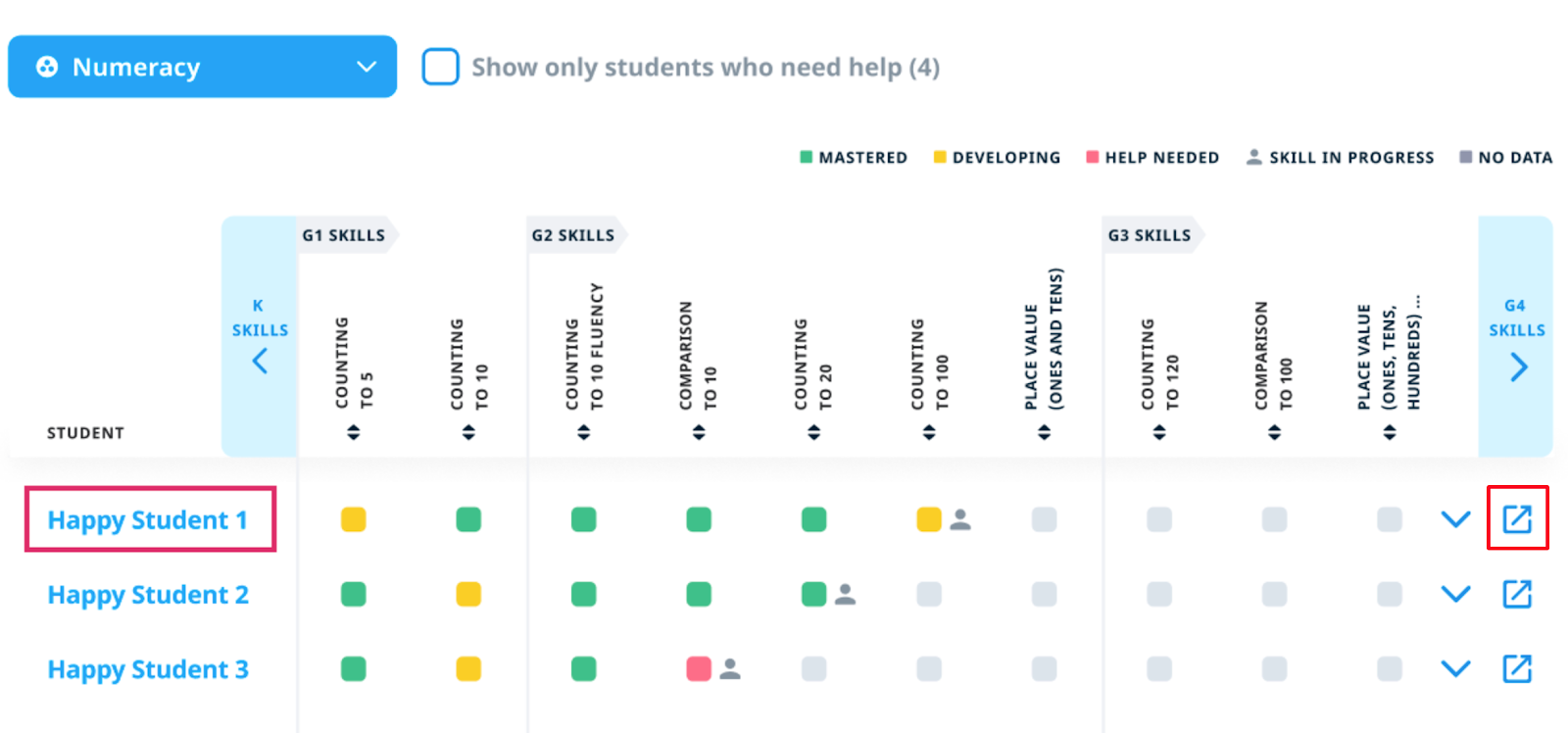Open Happy Student 1 profile link
1568x733 pixels.
click(x=148, y=520)
